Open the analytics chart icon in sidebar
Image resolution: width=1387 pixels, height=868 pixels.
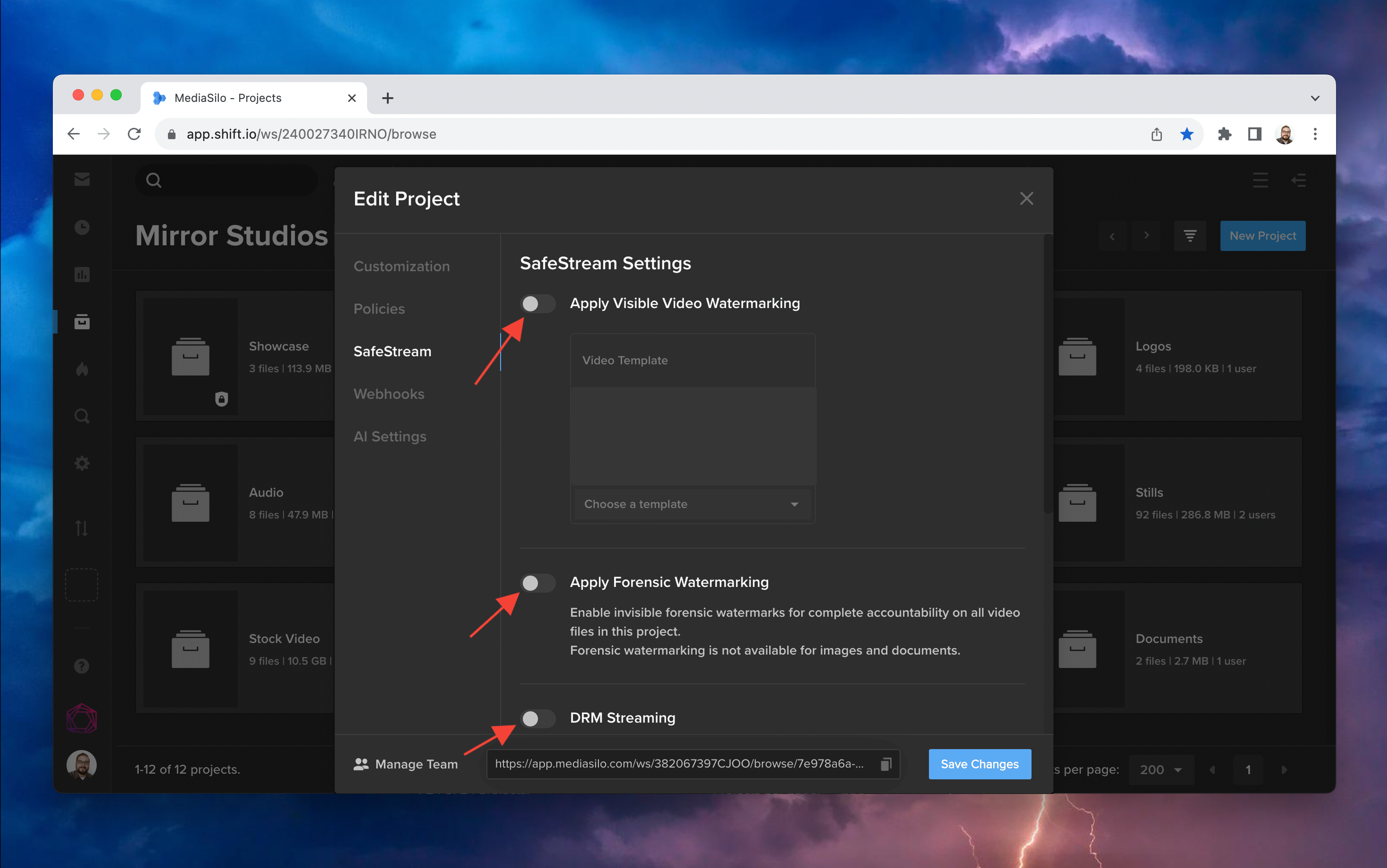pos(82,275)
